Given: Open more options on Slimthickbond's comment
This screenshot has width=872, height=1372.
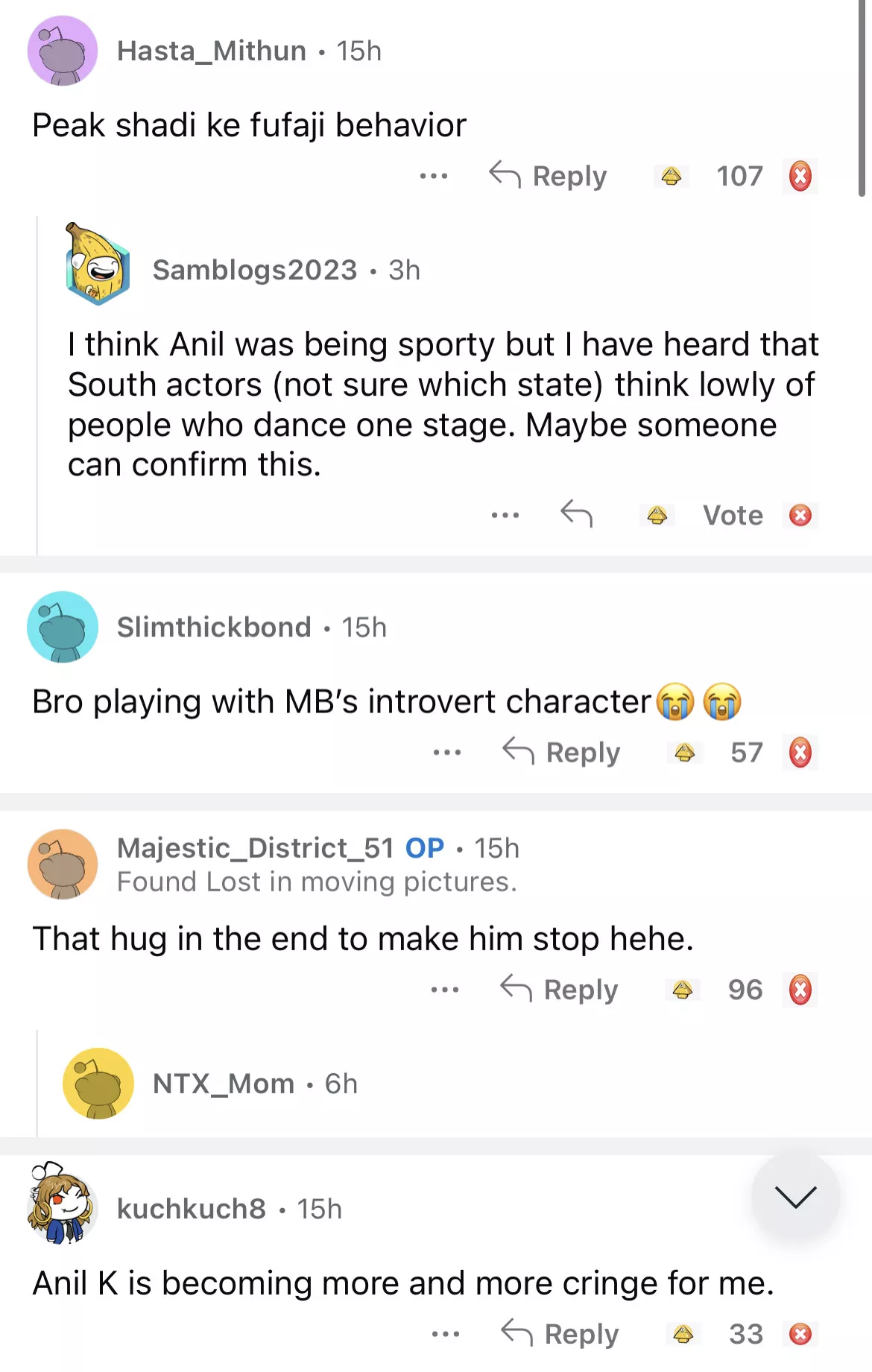Looking at the screenshot, I should tap(446, 753).
